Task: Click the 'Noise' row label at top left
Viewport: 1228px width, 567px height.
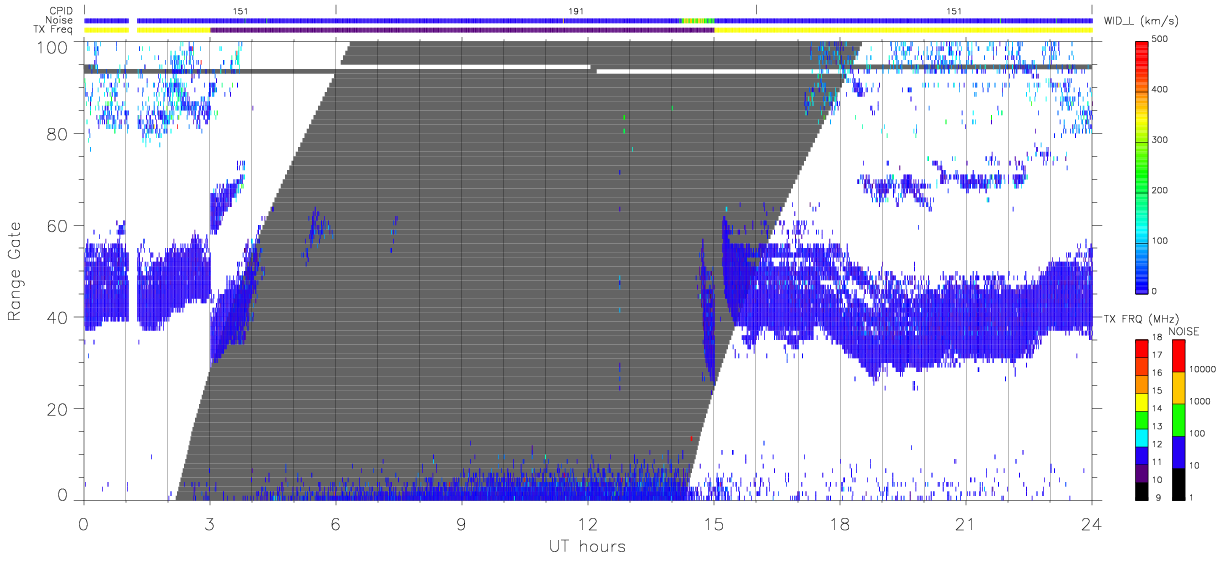Action: (60, 20)
